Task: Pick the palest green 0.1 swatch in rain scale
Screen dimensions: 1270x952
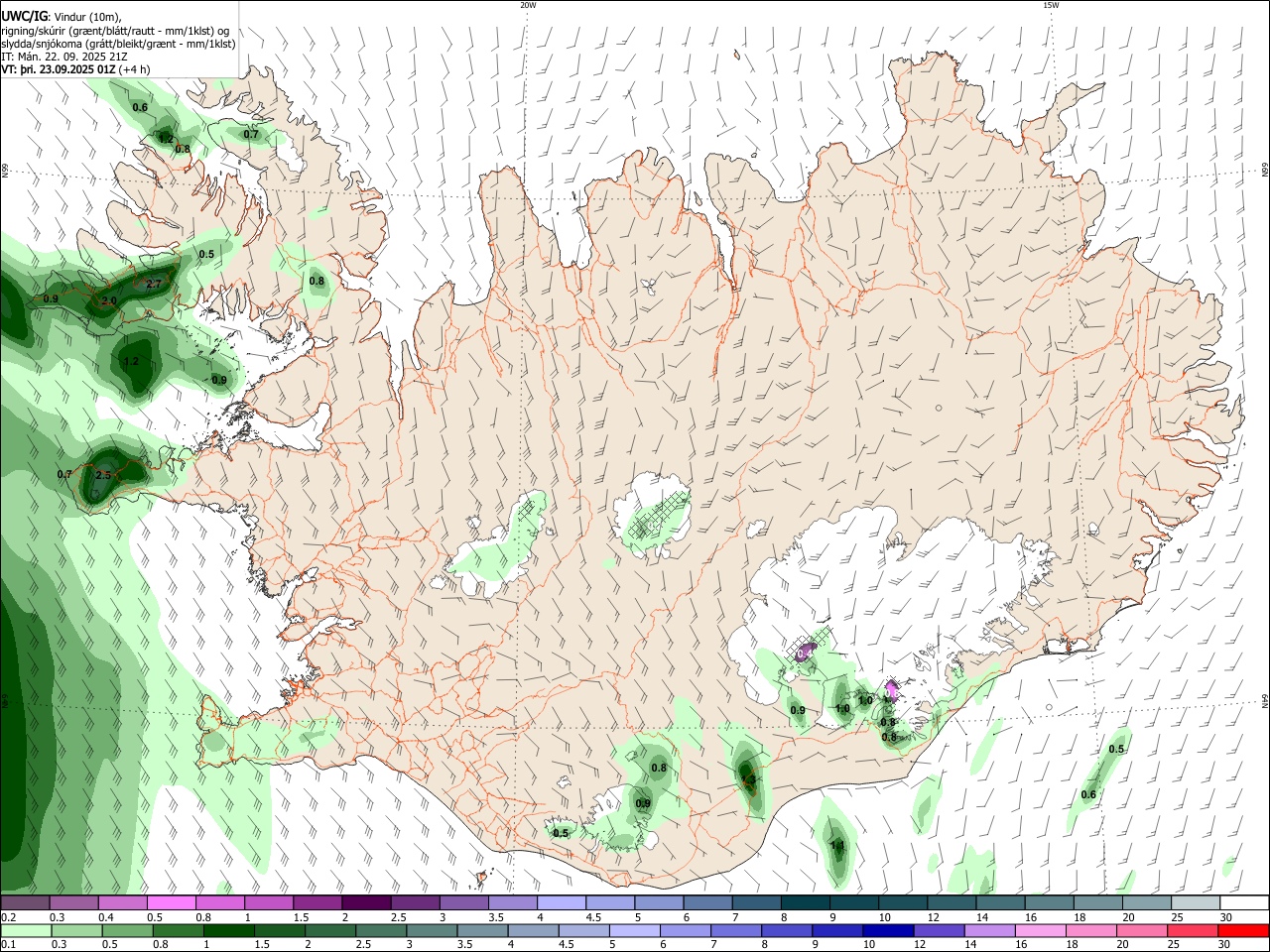Action: pos(26,930)
